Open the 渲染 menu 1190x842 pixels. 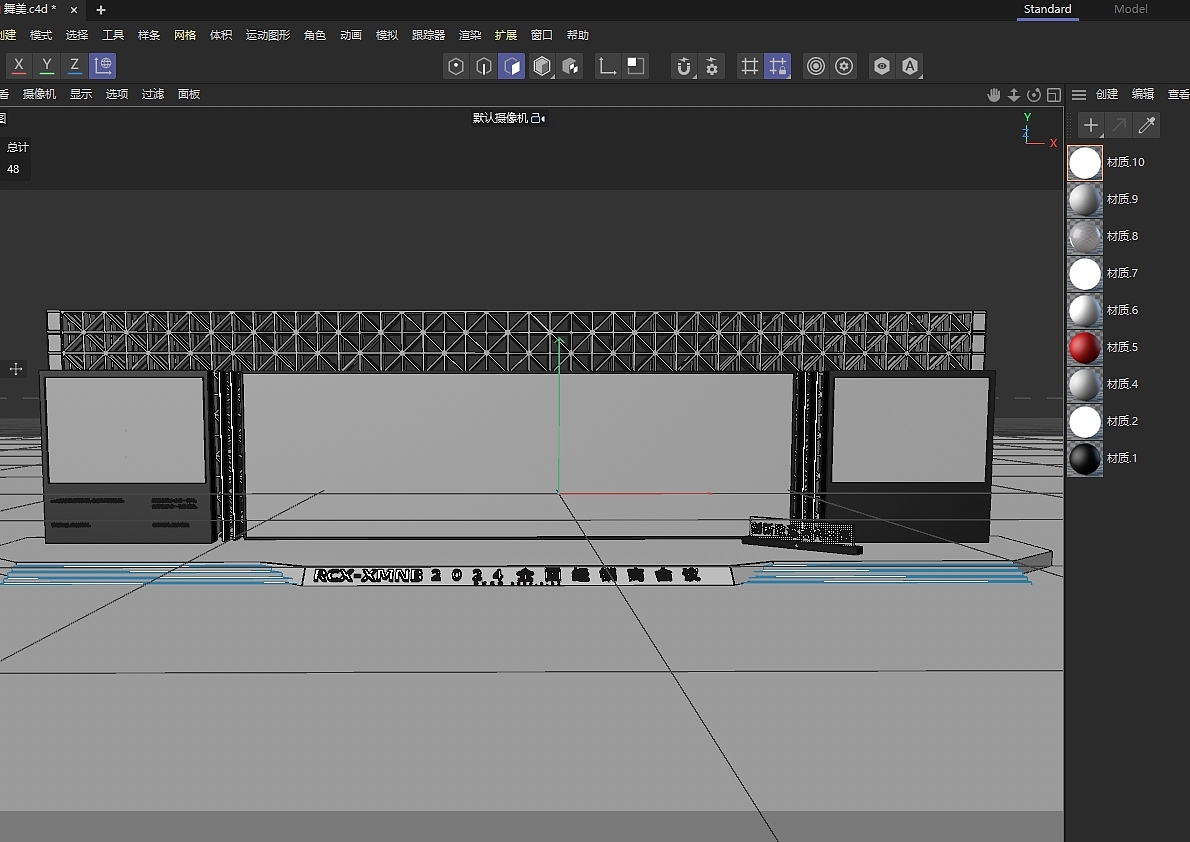[x=469, y=35]
